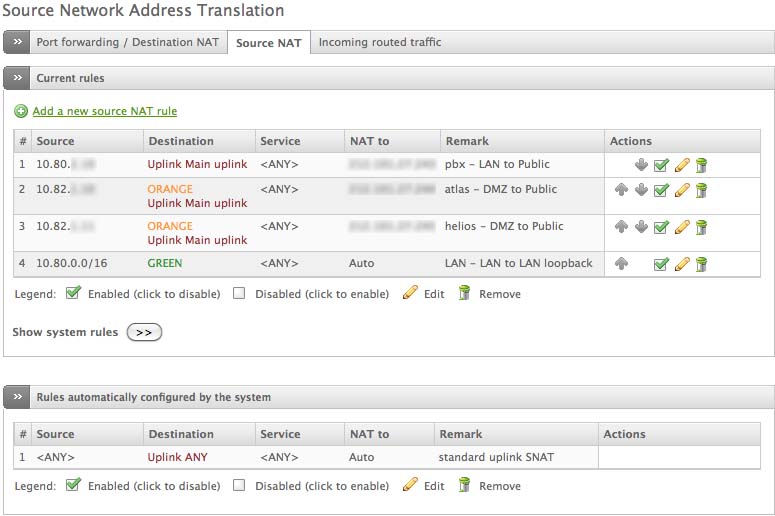This screenshot has height=516, width=775.
Task: Move the helios rule down
Action: point(641,227)
